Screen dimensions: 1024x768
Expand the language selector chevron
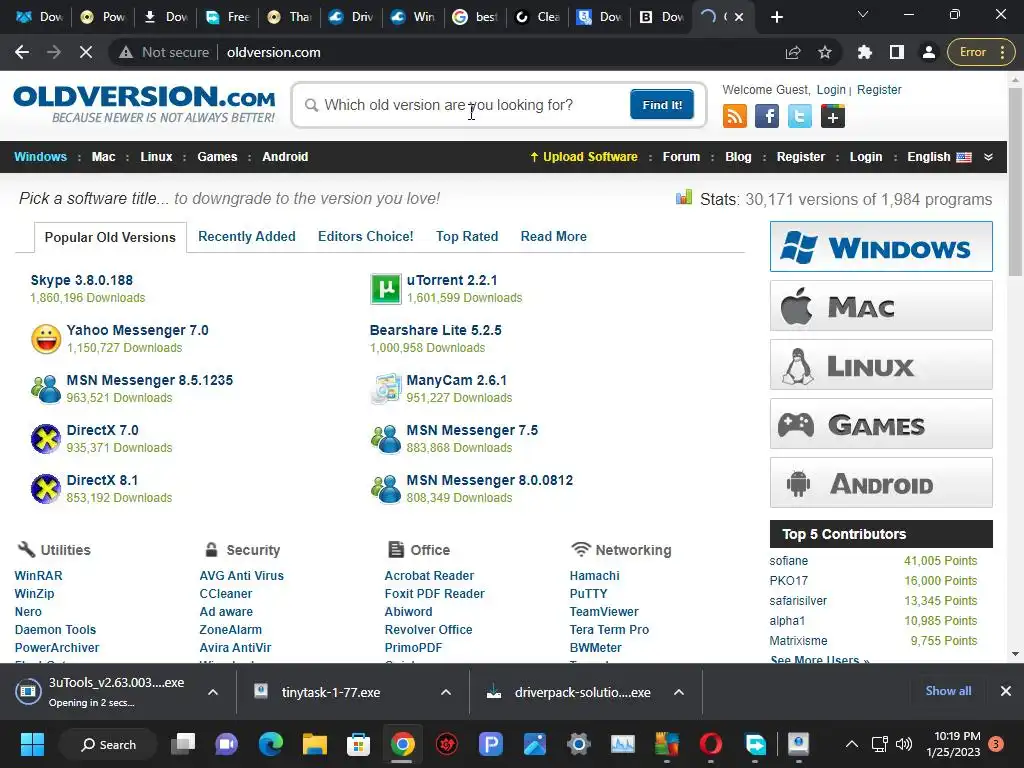[989, 157]
